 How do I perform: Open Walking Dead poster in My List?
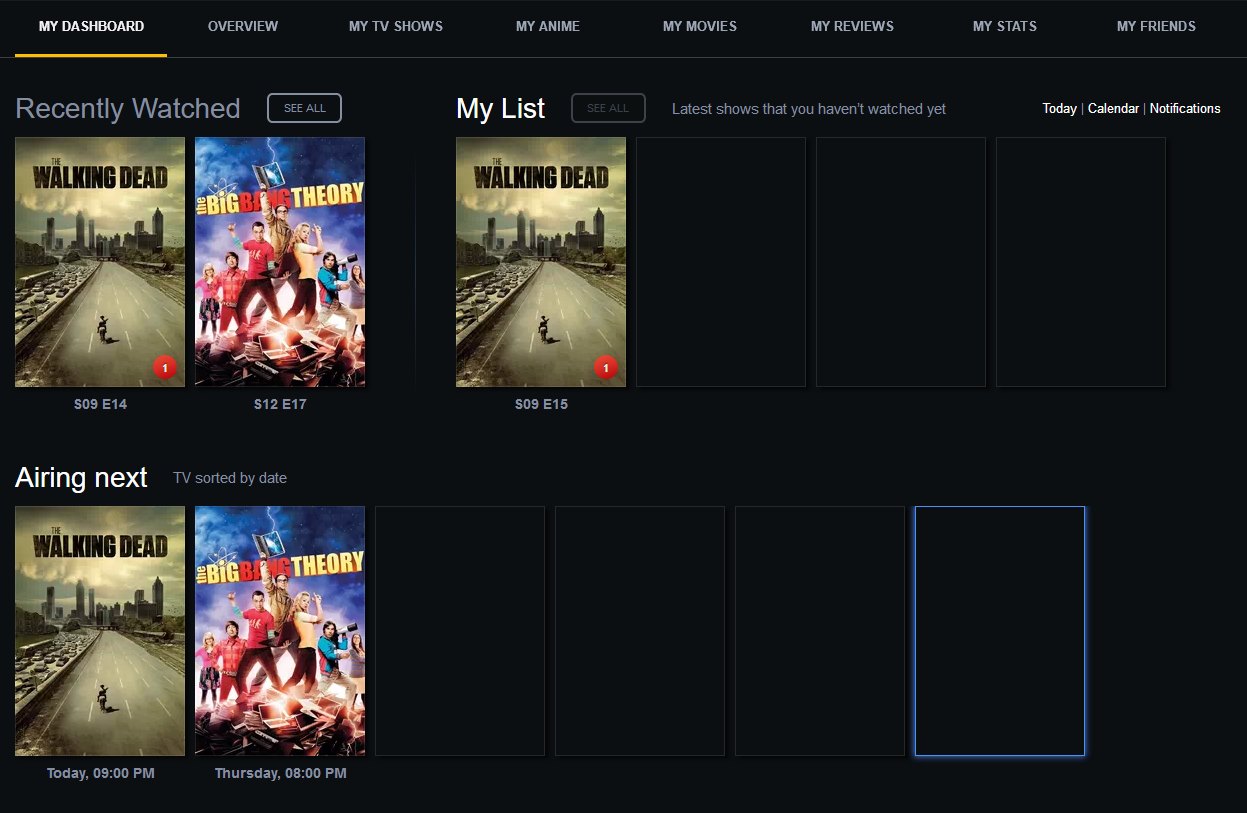(x=541, y=262)
